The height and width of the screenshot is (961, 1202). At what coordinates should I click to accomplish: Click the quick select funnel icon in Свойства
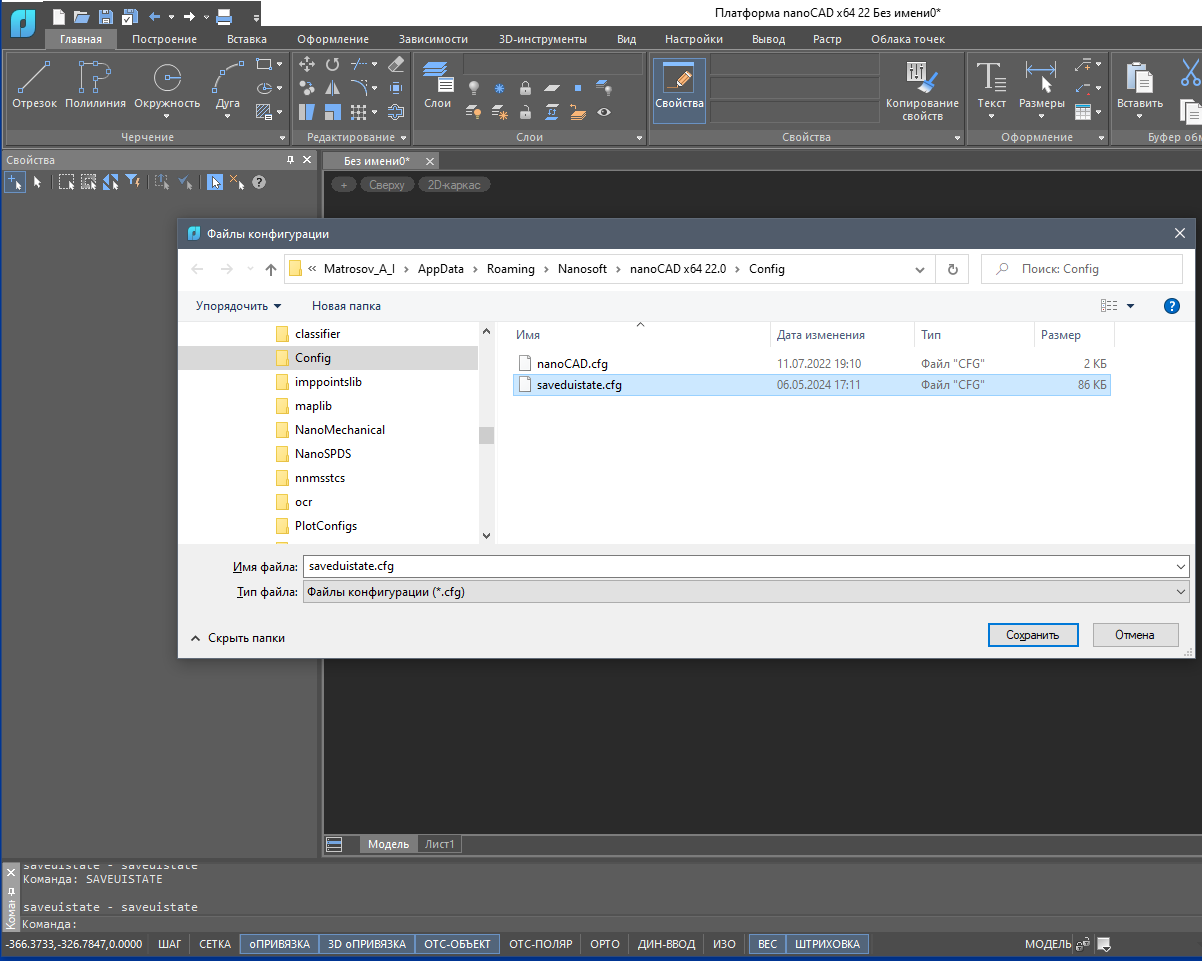tap(132, 182)
